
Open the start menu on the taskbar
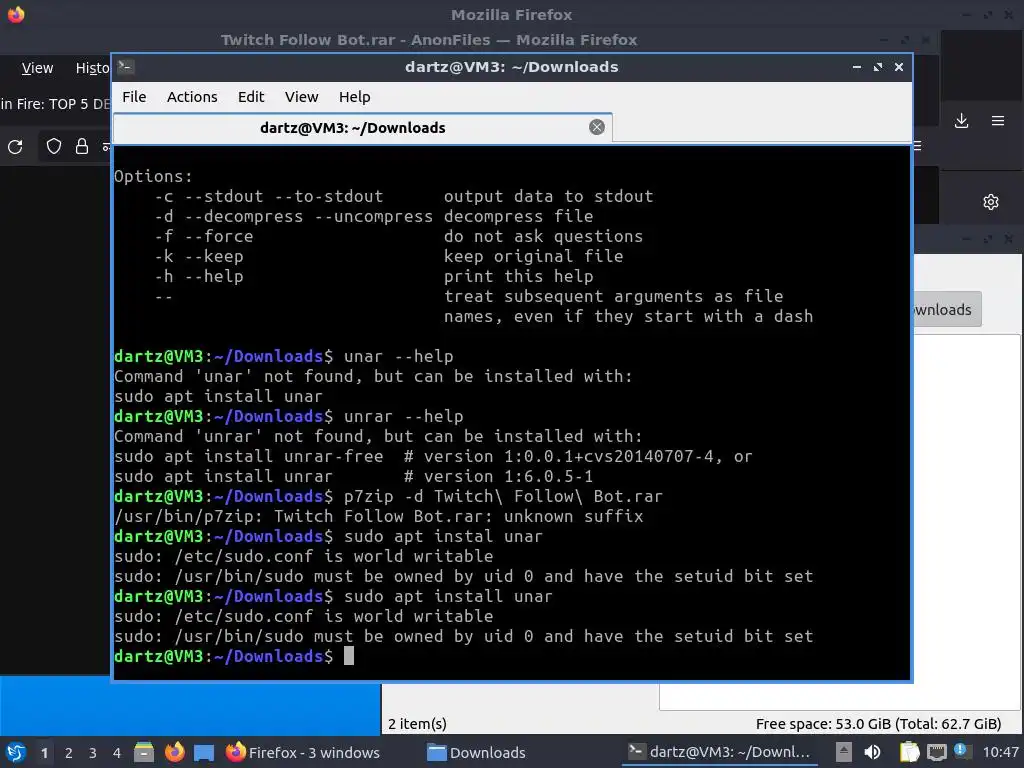coord(16,752)
